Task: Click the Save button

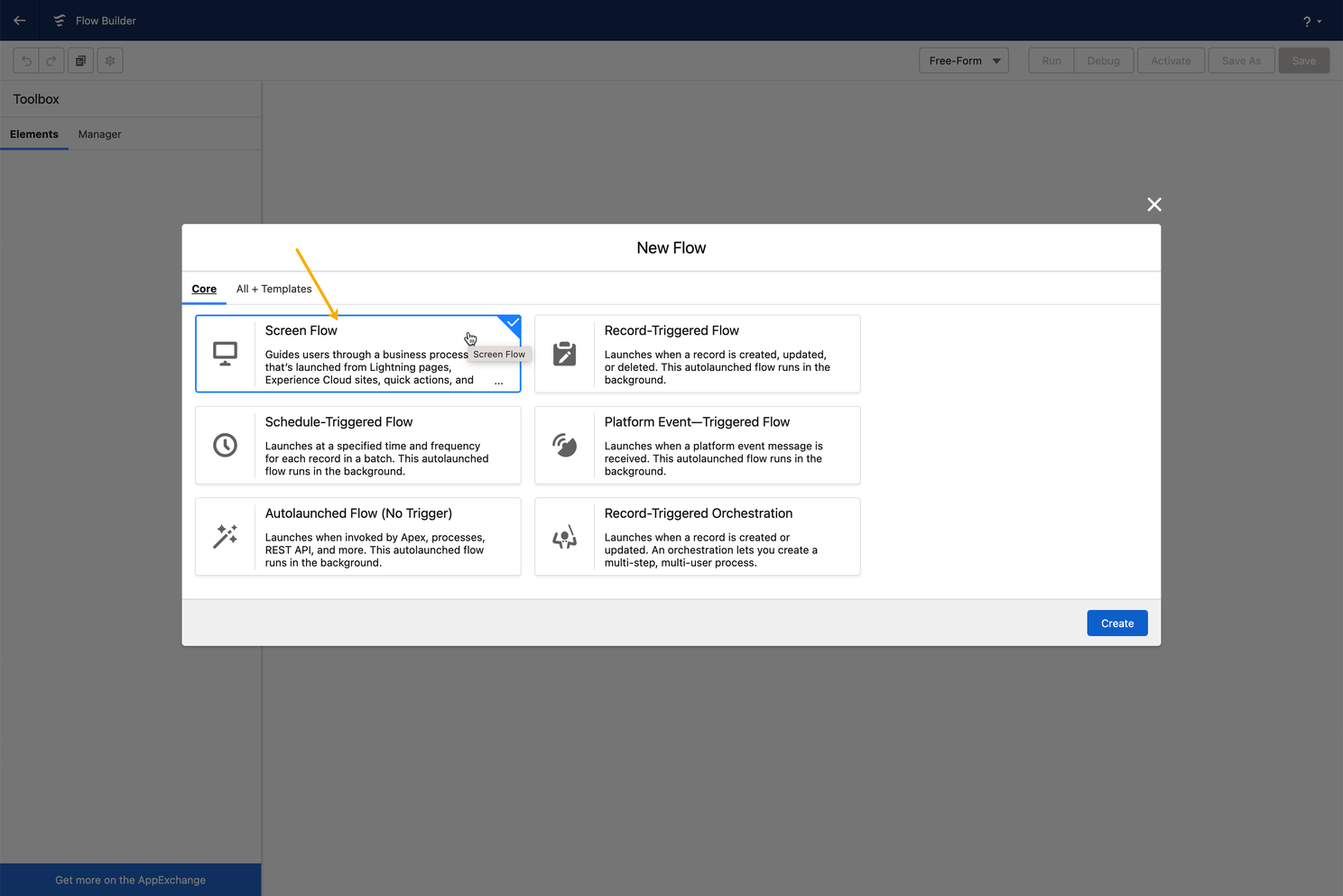Action: 1303,60
